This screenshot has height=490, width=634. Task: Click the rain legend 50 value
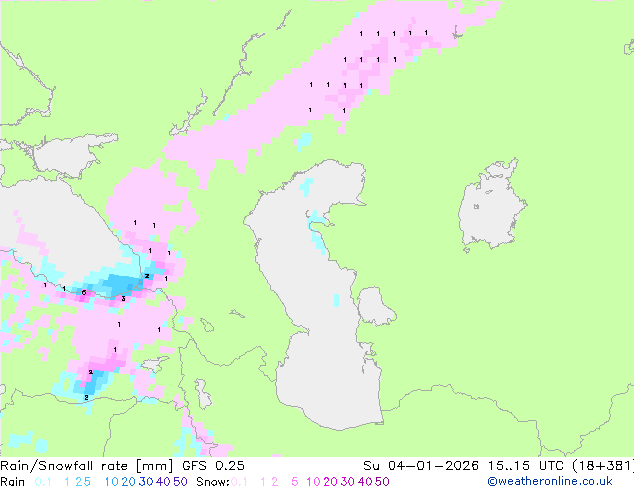tap(180, 482)
